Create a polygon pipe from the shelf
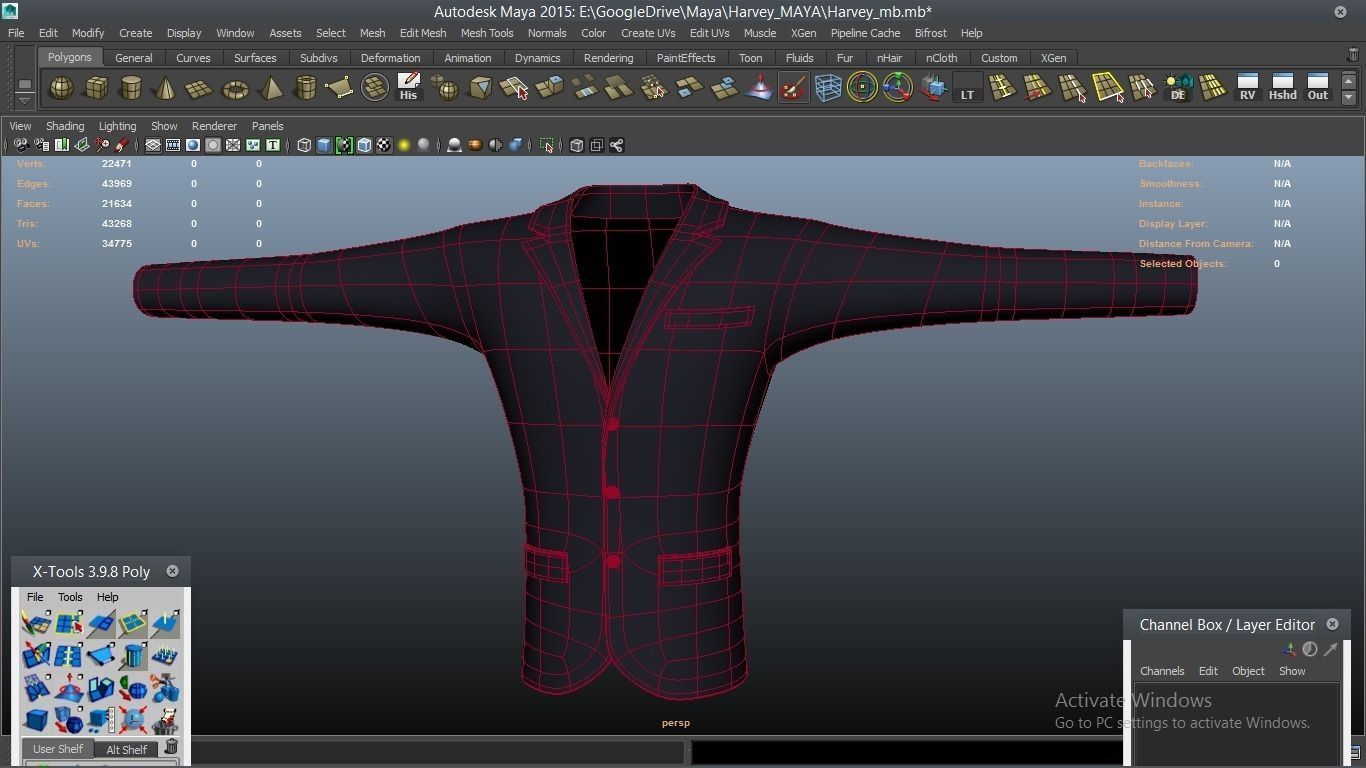Viewport: 1366px width, 768px height. [x=305, y=88]
